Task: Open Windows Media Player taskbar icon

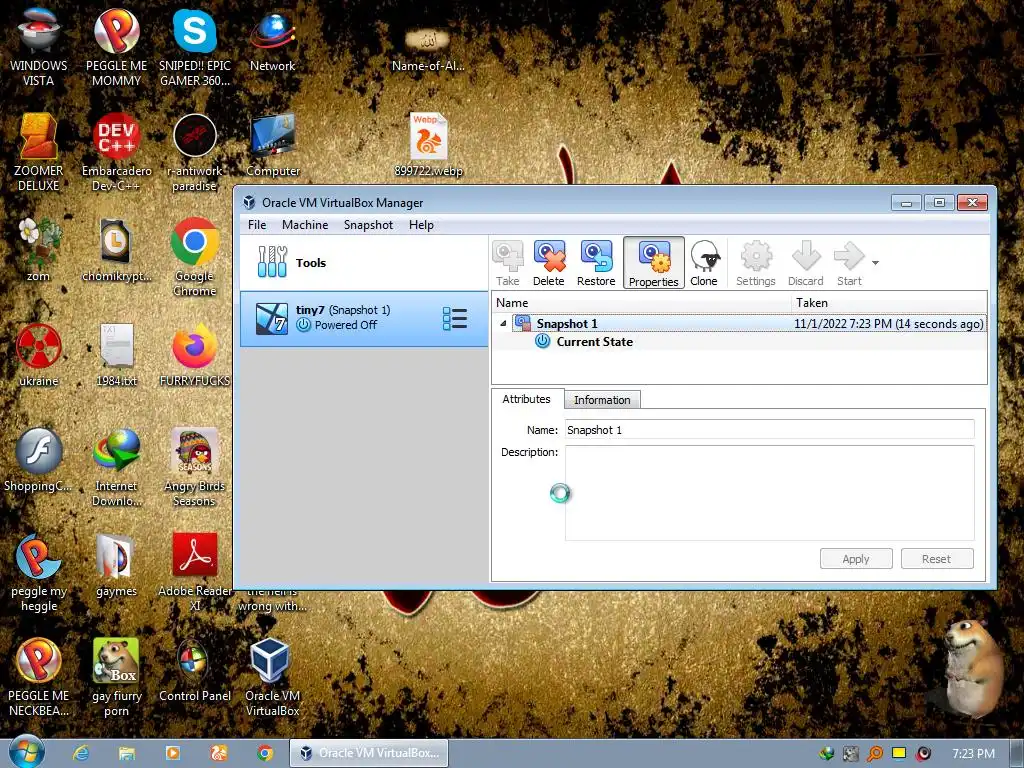Action: point(173,753)
